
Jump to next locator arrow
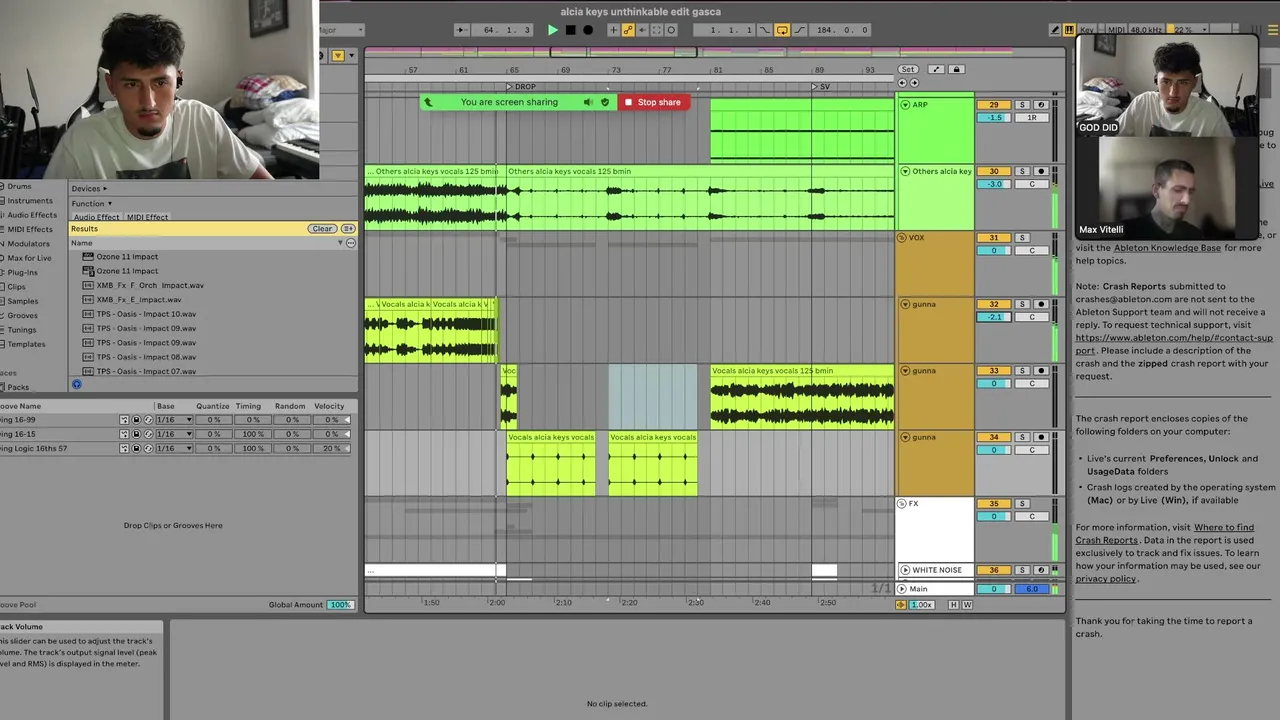[x=913, y=83]
